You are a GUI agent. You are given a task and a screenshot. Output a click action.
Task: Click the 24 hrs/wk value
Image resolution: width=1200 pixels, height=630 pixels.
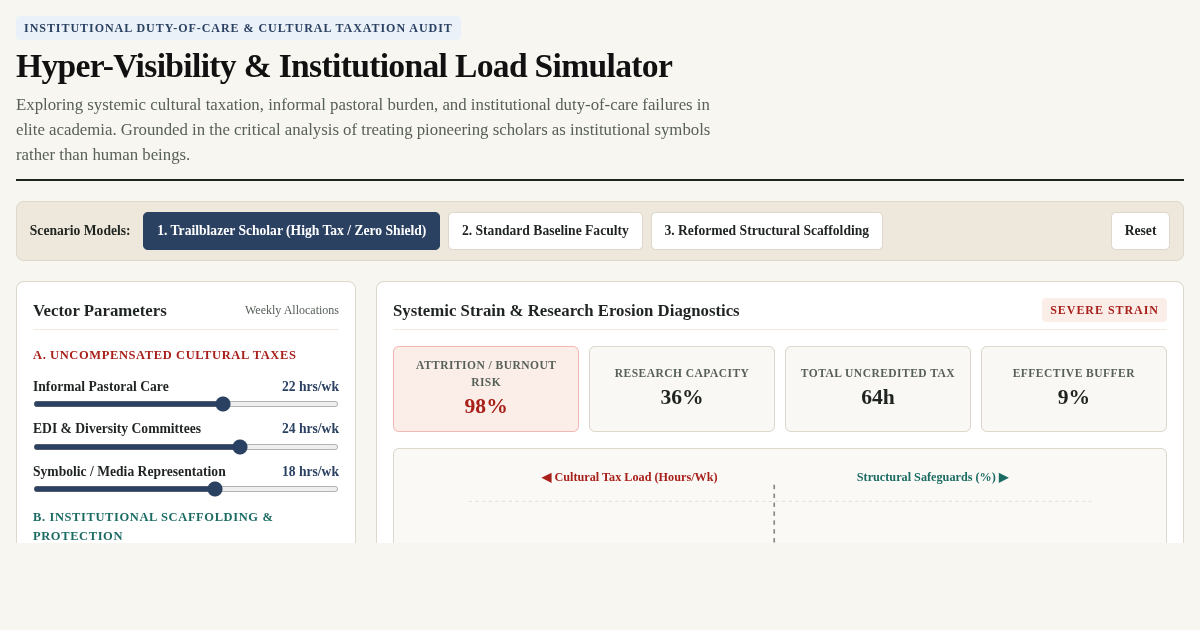point(310,429)
